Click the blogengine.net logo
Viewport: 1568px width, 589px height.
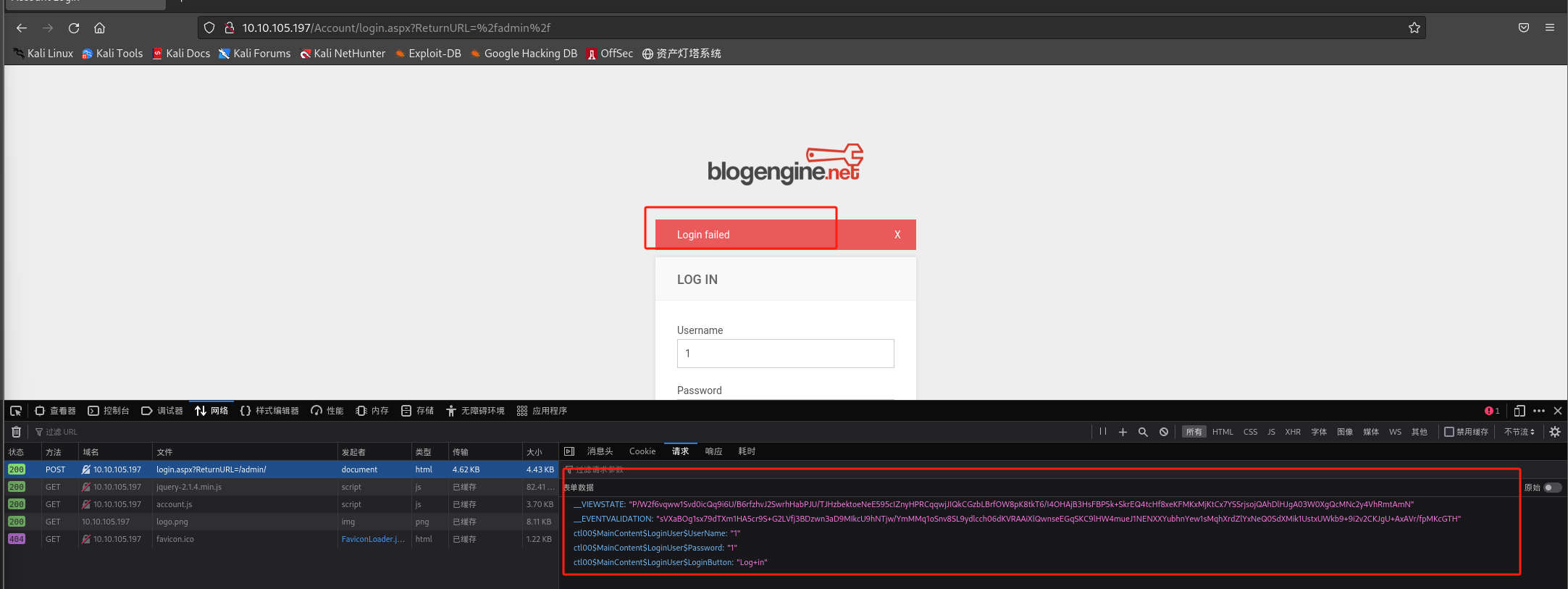point(785,164)
